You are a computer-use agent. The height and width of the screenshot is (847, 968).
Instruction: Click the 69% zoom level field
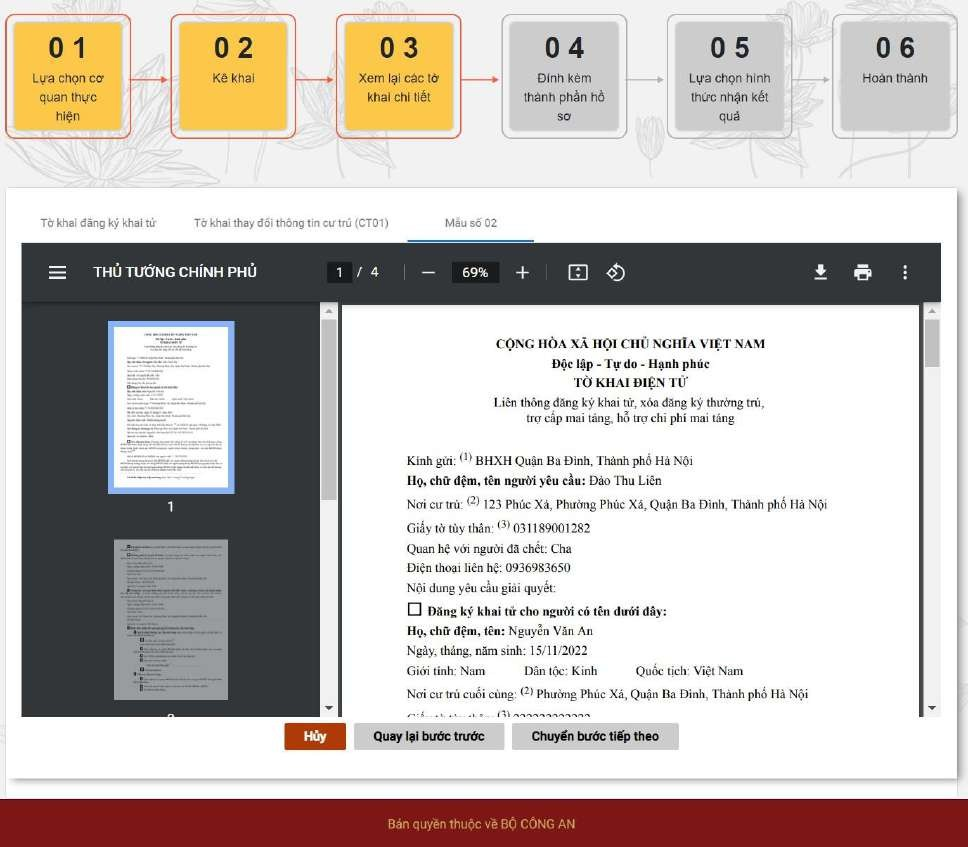[475, 272]
